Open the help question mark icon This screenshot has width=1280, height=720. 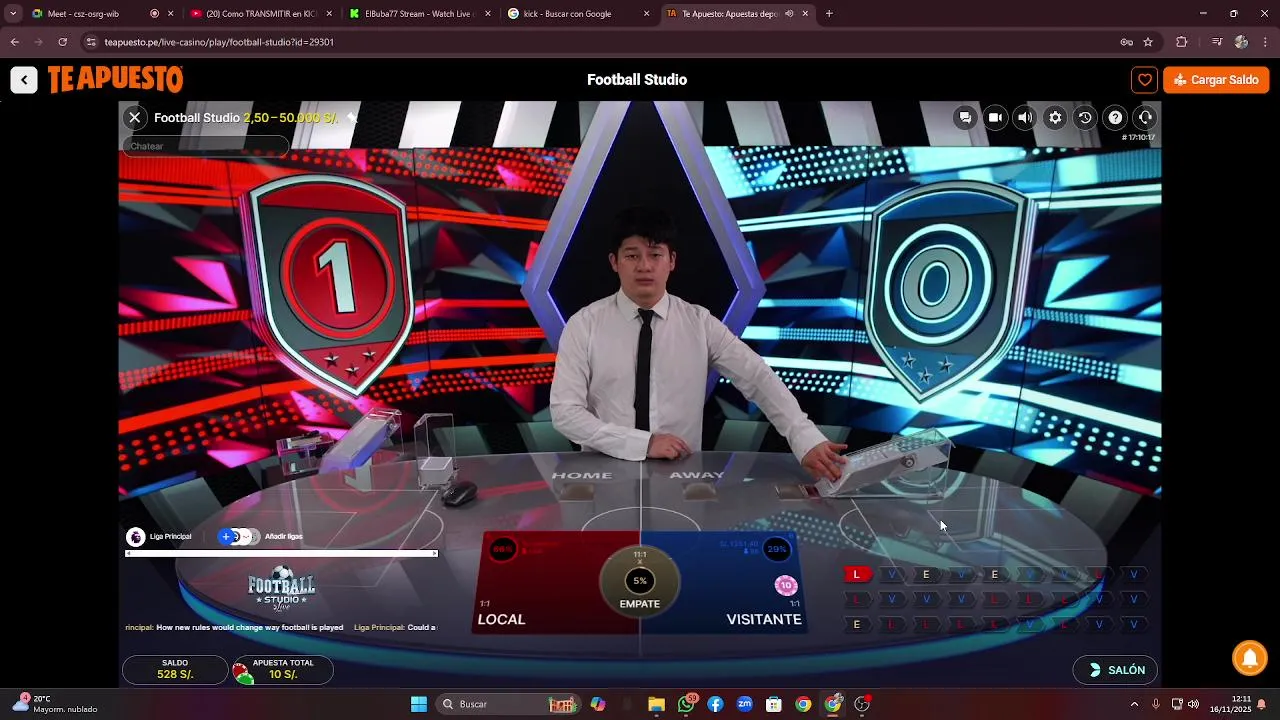coord(1115,117)
